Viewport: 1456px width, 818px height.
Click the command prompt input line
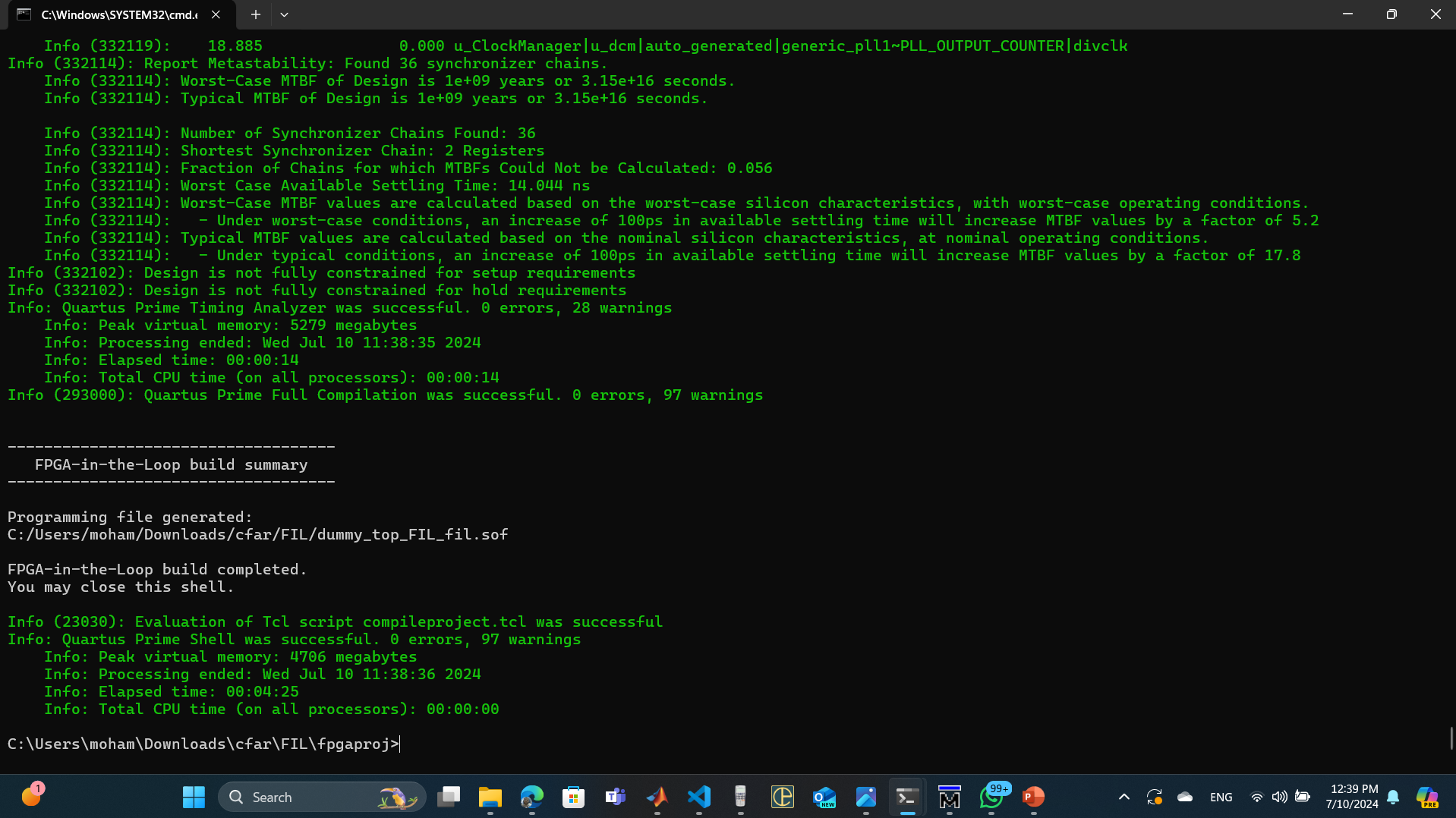click(203, 744)
